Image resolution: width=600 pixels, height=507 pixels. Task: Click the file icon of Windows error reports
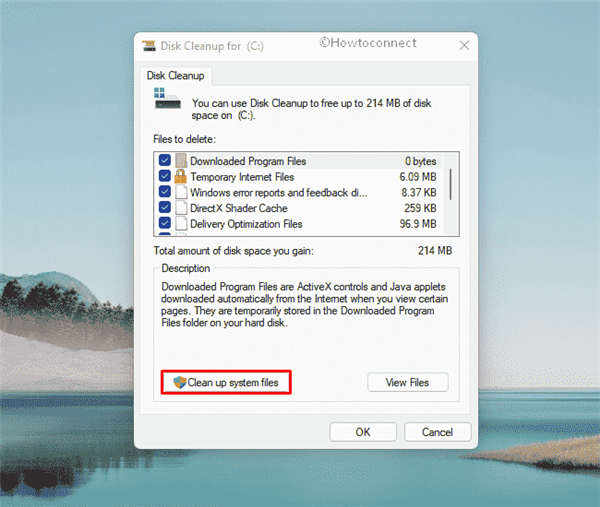(x=181, y=192)
